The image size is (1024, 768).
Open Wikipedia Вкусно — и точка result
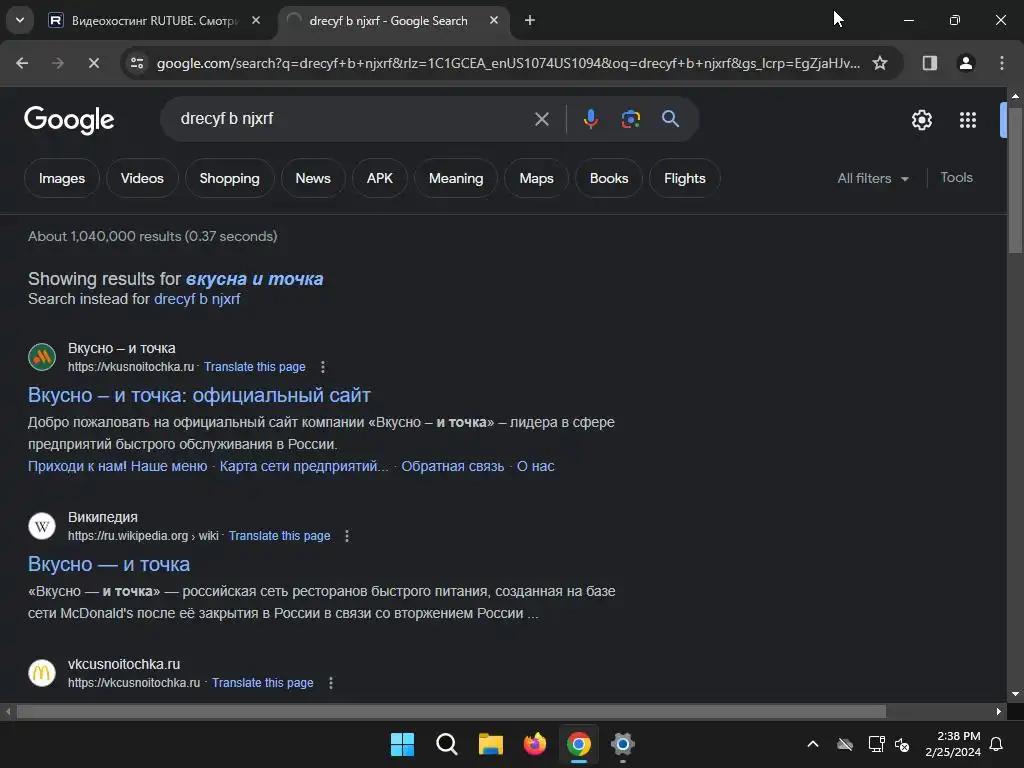tap(109, 564)
